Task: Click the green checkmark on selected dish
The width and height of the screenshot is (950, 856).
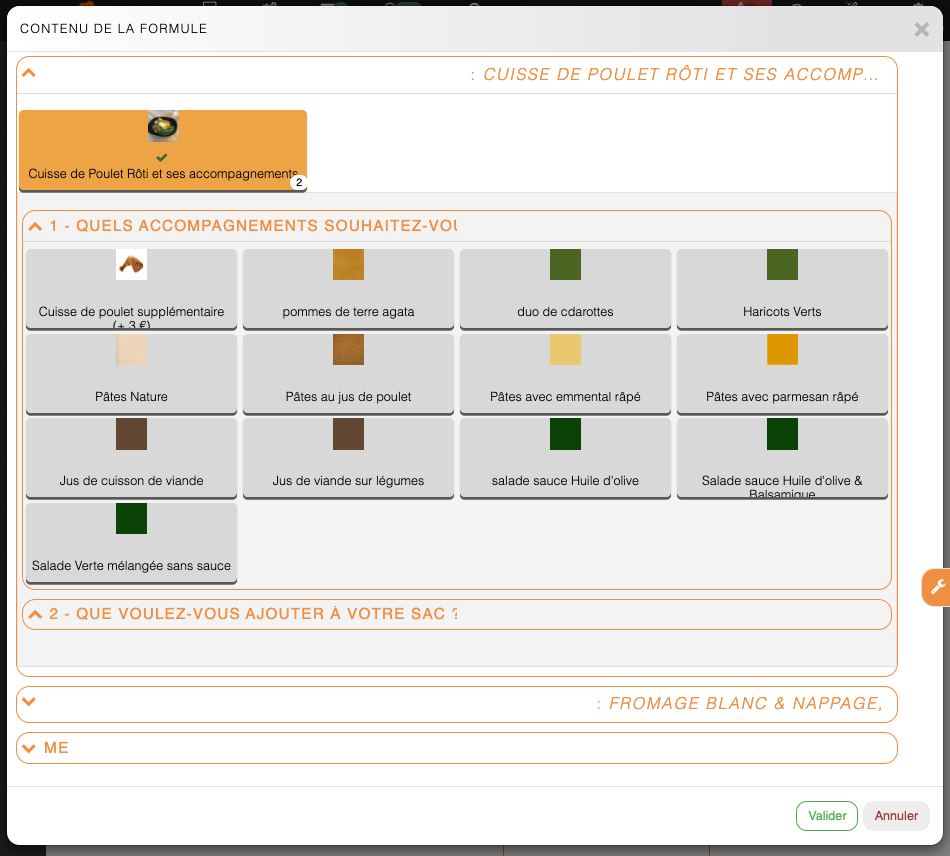Action: point(162,157)
